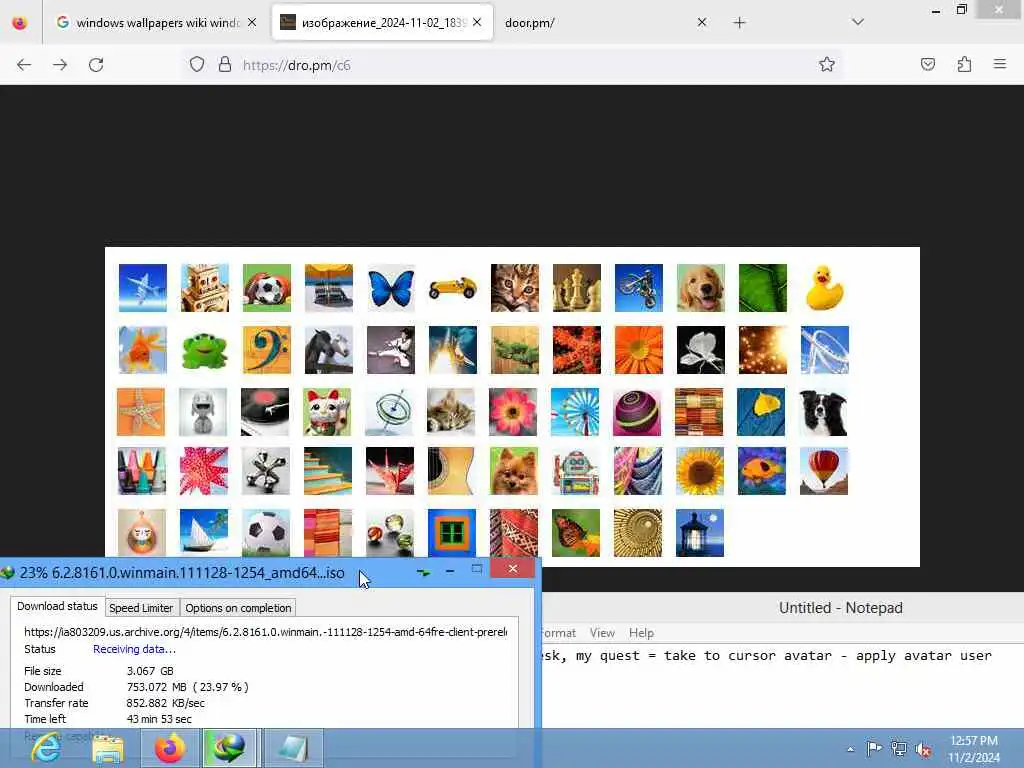Close the windows wallpapers wiki tab
1024x768 pixels.
click(252, 22)
